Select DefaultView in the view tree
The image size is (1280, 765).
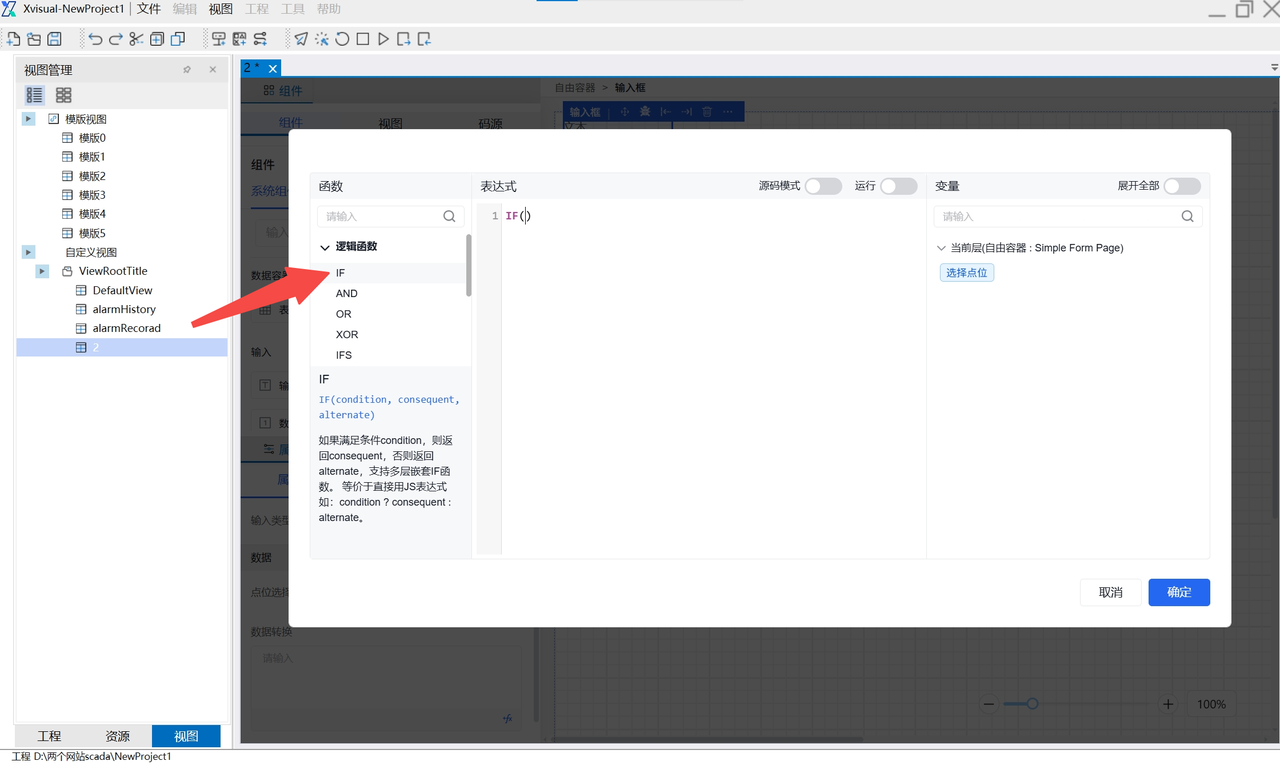point(123,291)
